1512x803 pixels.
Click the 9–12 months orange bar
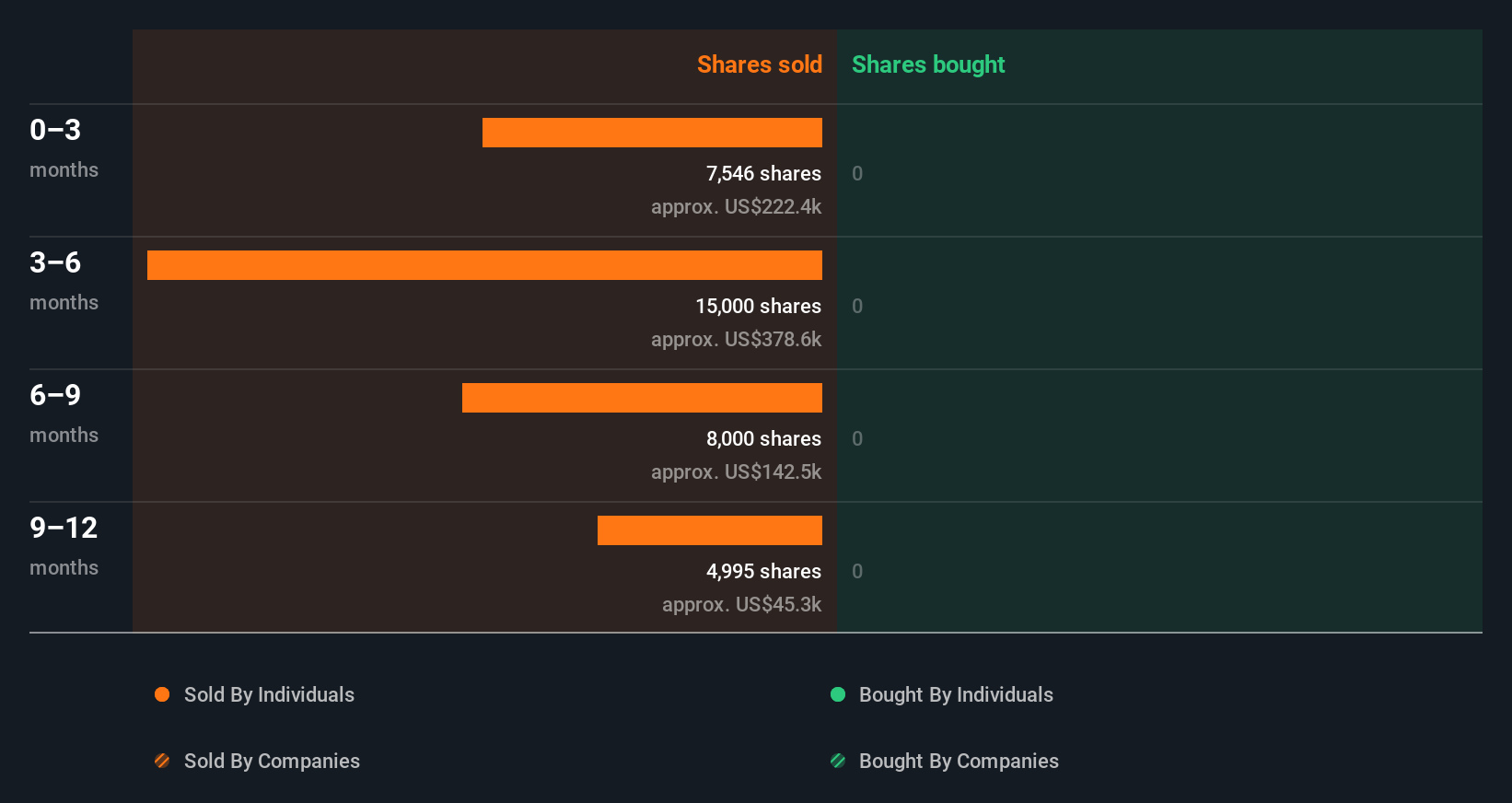[710, 530]
